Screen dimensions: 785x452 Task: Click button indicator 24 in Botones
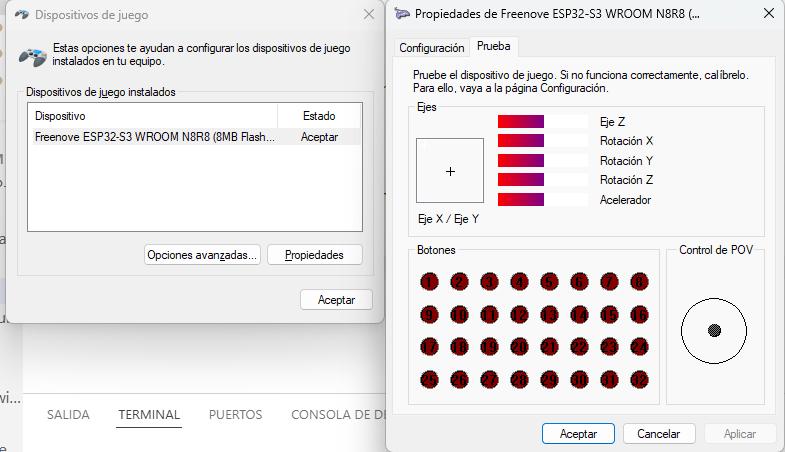click(639, 347)
